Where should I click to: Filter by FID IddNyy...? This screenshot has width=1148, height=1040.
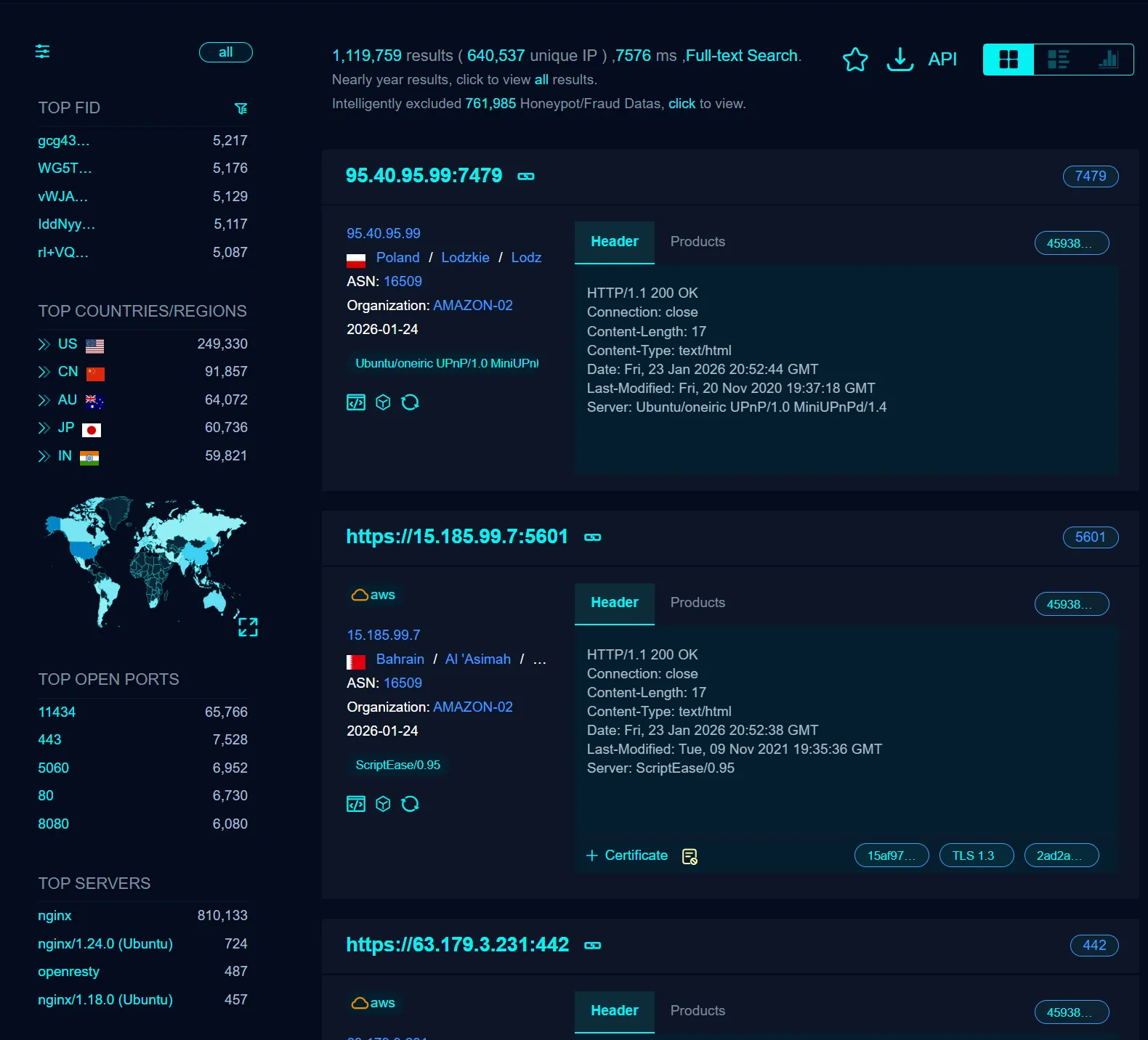coord(67,224)
